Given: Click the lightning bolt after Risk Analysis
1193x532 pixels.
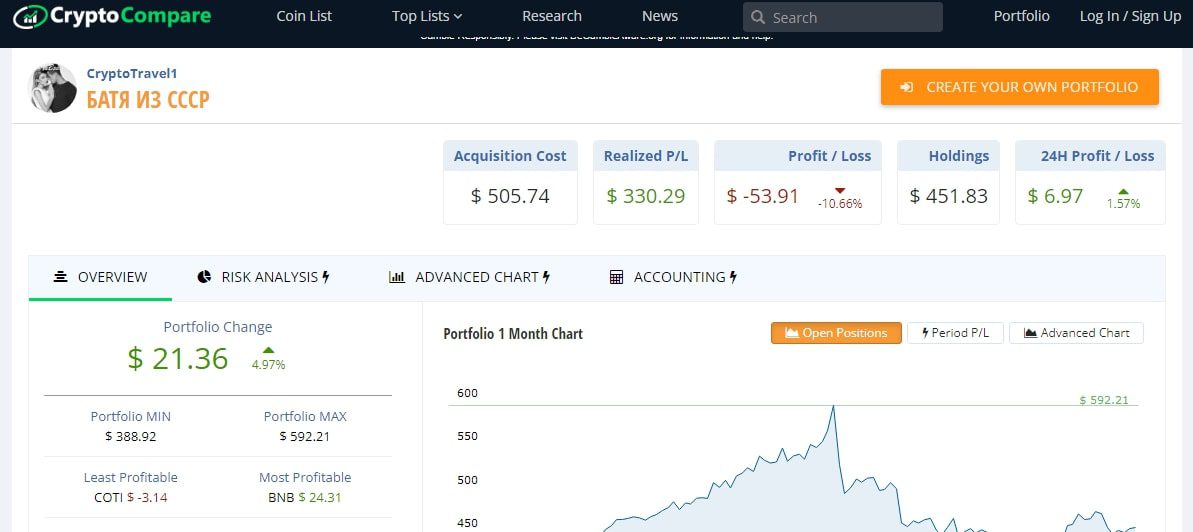Looking at the screenshot, I should (326, 277).
